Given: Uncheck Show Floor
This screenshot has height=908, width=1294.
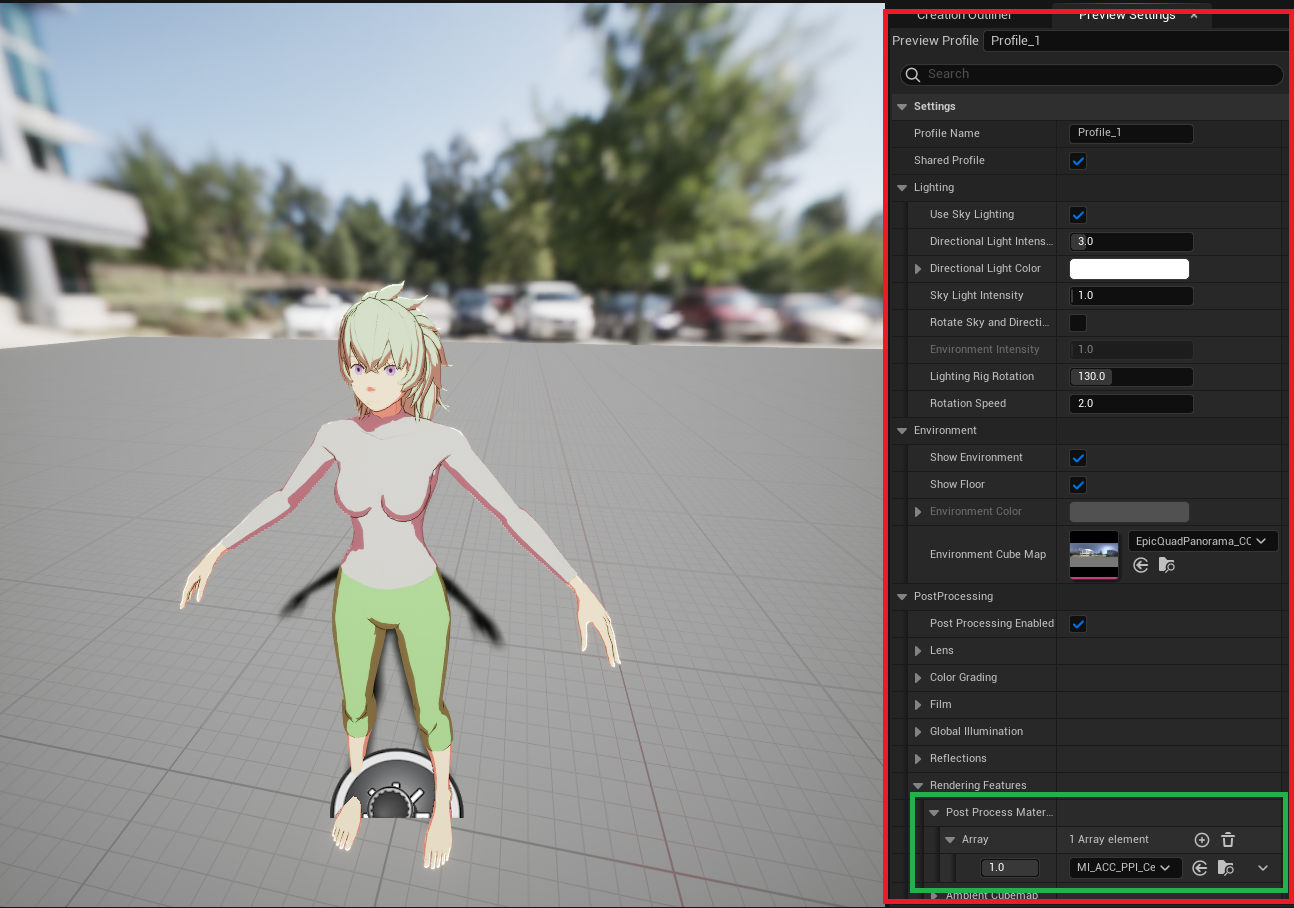Looking at the screenshot, I should click(1078, 485).
